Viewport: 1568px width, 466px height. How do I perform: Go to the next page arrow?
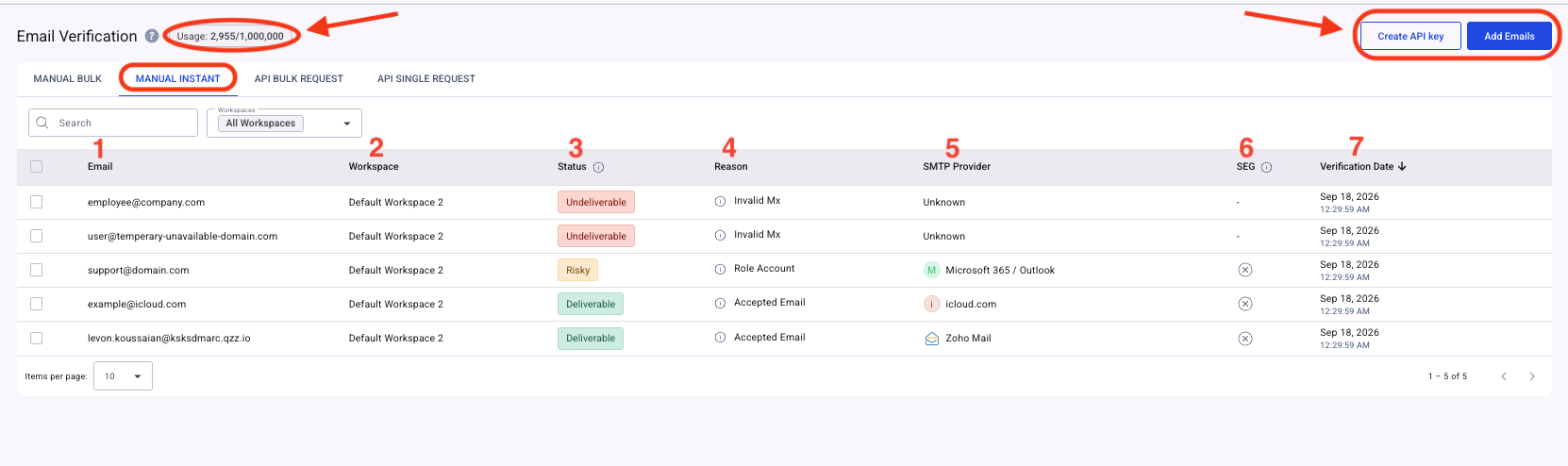tap(1532, 376)
